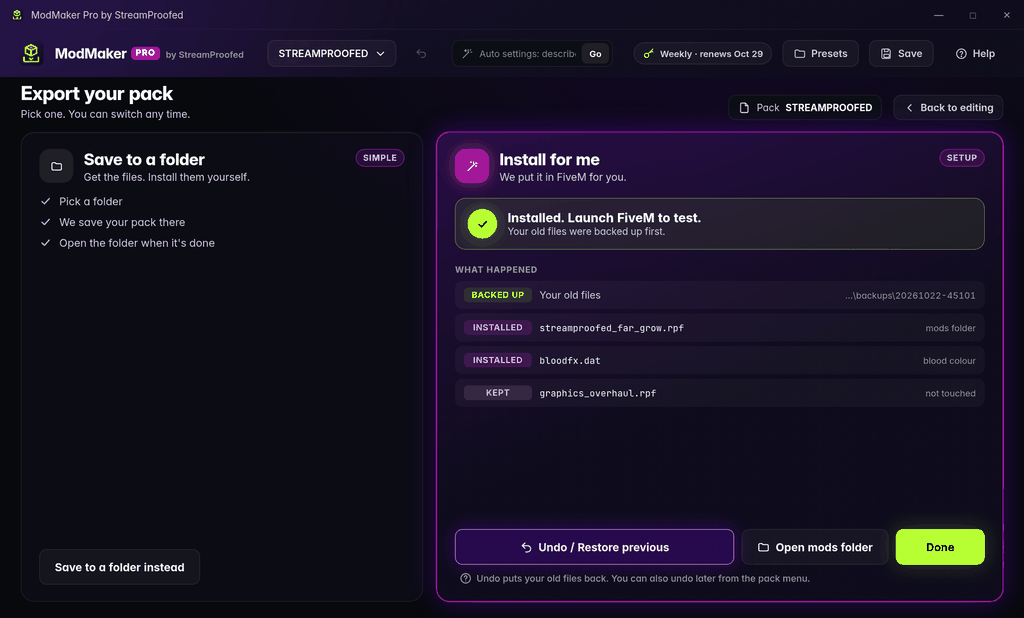Click Open mods folder button
This screenshot has width=1024, height=618.
pos(814,547)
